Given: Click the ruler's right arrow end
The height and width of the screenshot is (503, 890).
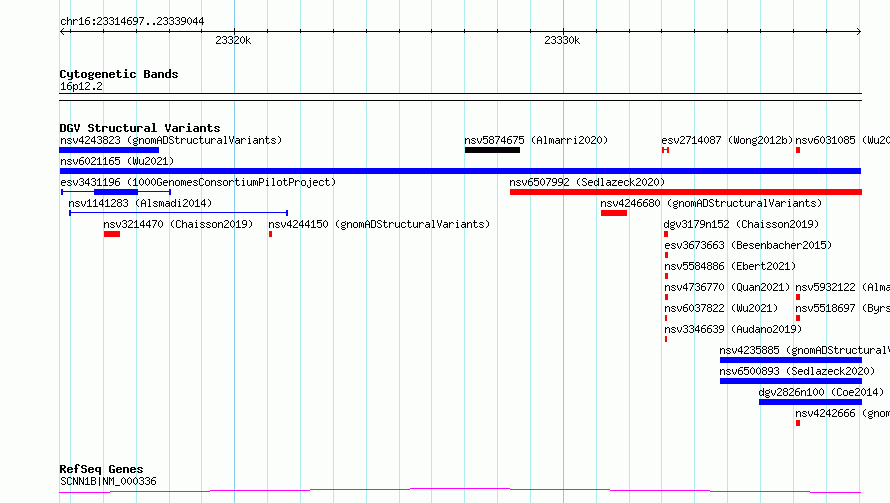Looking at the screenshot, I should click(859, 32).
